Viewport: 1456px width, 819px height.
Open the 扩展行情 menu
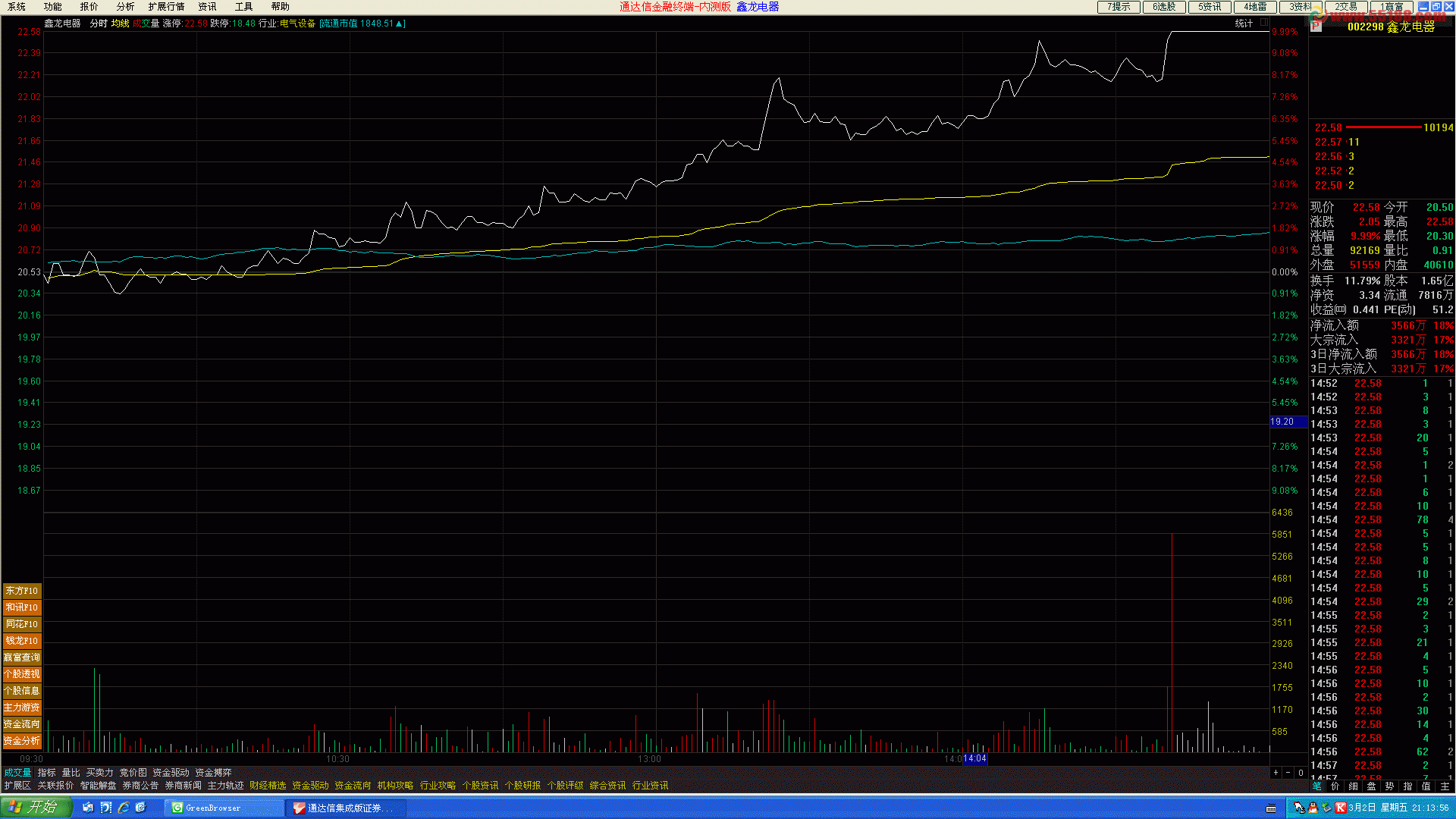tap(167, 7)
